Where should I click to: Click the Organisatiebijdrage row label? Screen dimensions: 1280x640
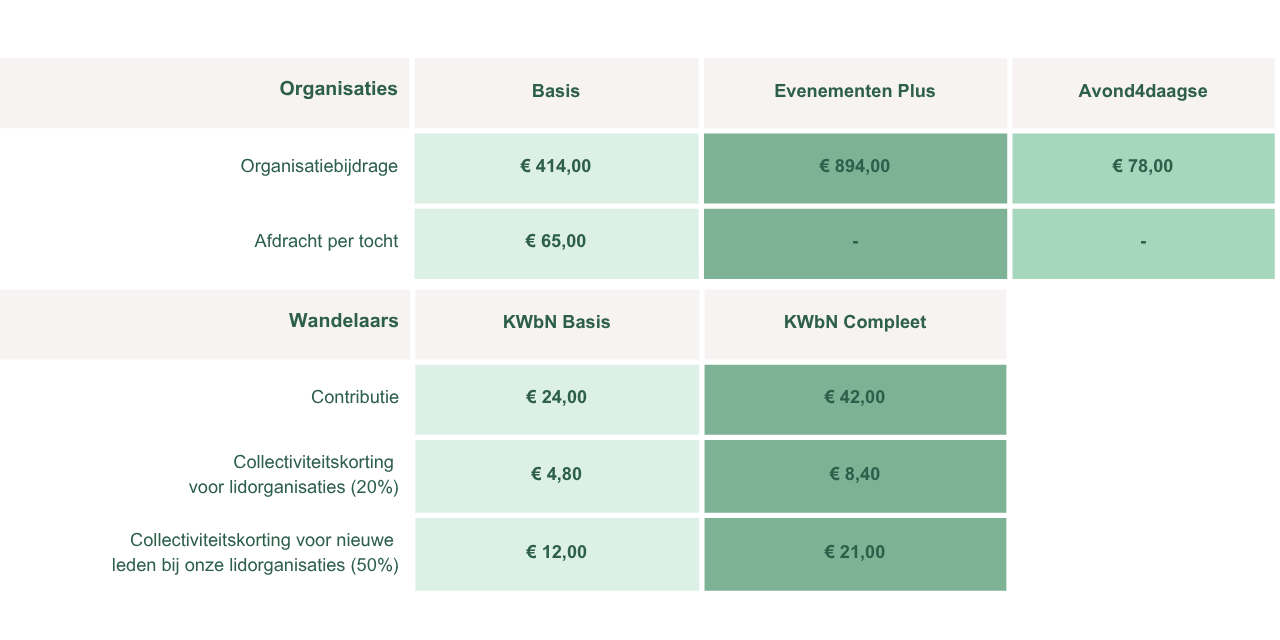coord(319,166)
